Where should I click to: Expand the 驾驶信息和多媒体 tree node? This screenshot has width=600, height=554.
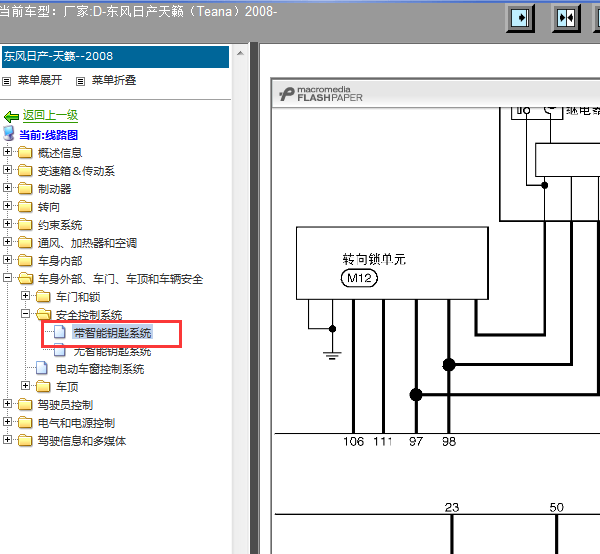click(x=7, y=439)
